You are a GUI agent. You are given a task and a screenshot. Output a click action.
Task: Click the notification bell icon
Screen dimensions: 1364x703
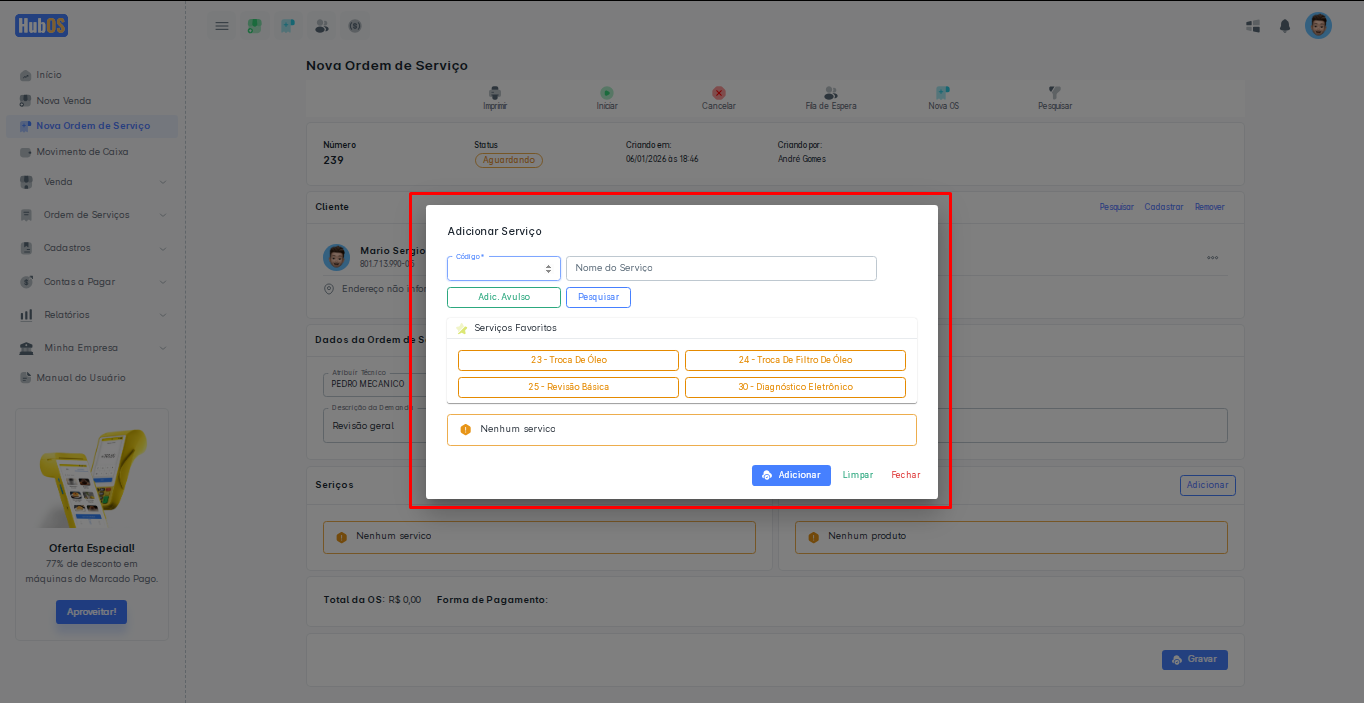1285,26
